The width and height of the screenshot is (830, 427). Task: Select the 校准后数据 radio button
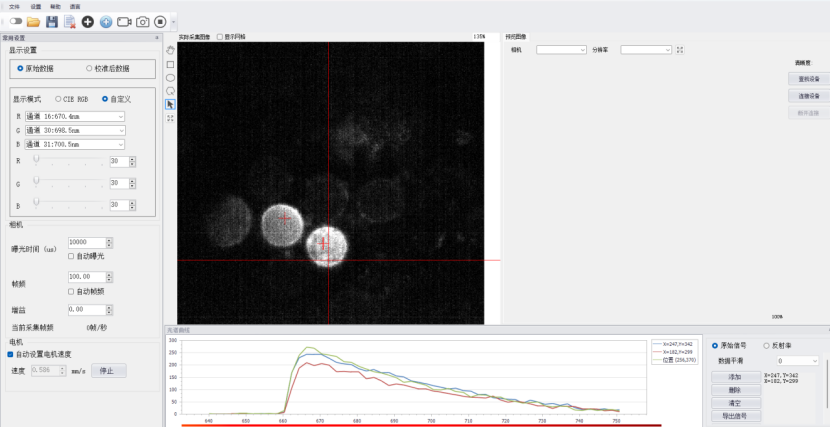coord(89,68)
